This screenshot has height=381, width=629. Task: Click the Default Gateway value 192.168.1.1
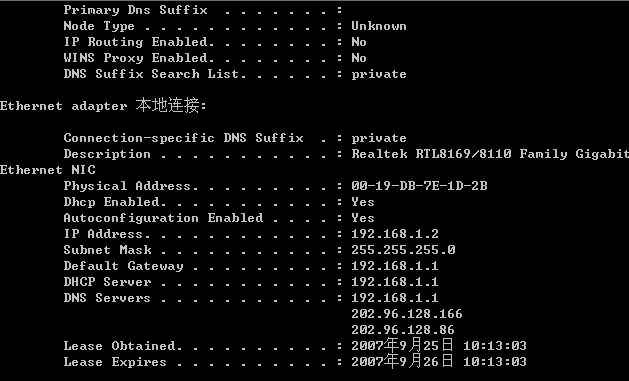[395, 266]
